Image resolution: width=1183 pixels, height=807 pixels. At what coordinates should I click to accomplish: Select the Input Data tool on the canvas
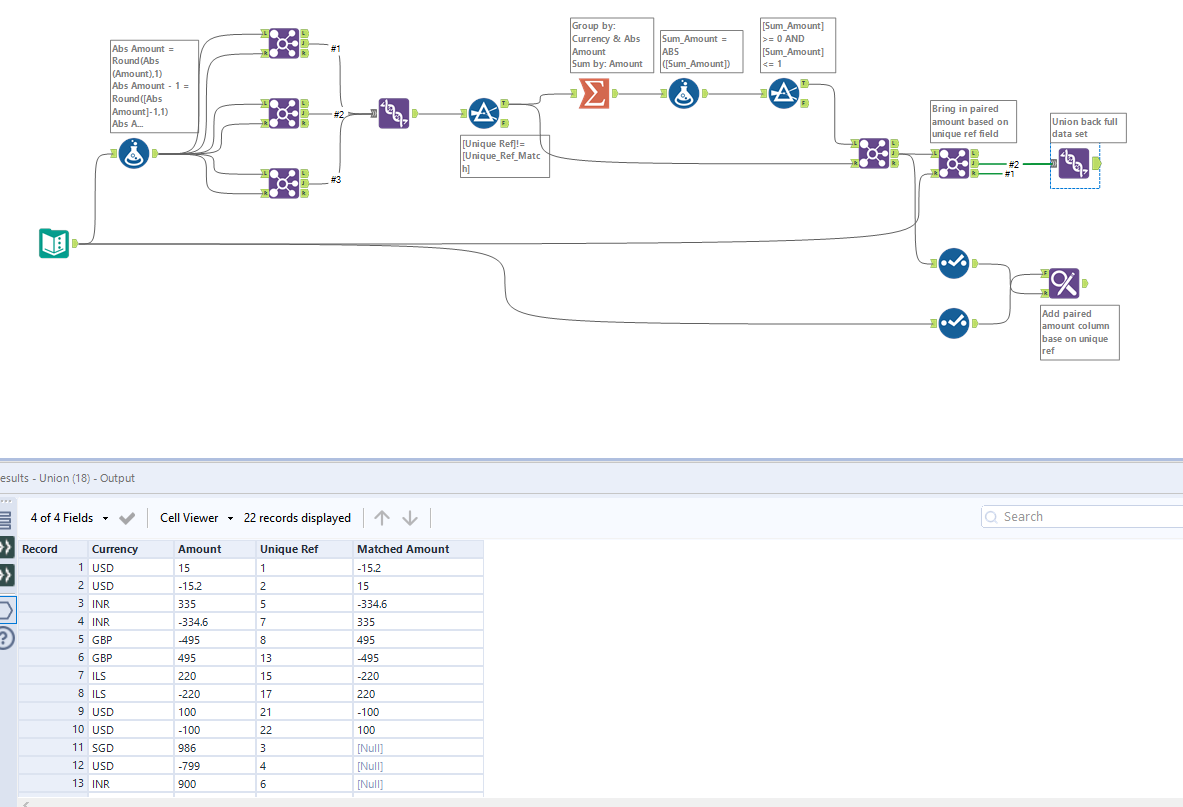coord(53,243)
